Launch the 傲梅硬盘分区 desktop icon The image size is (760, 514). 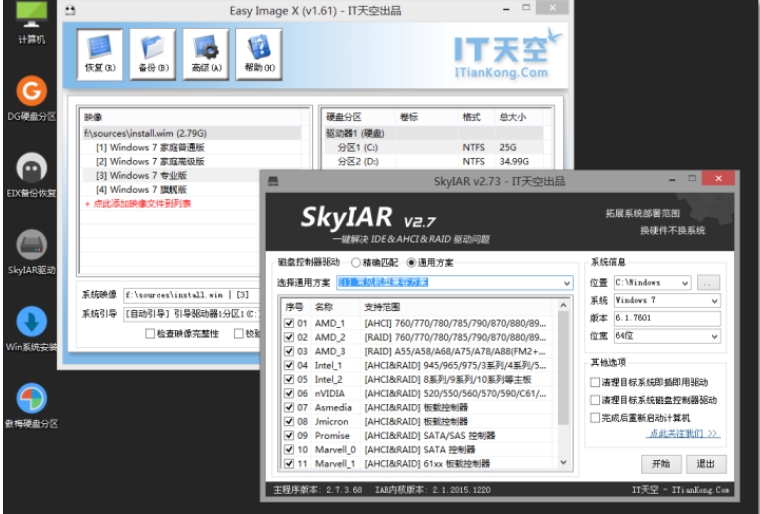(x=32, y=406)
